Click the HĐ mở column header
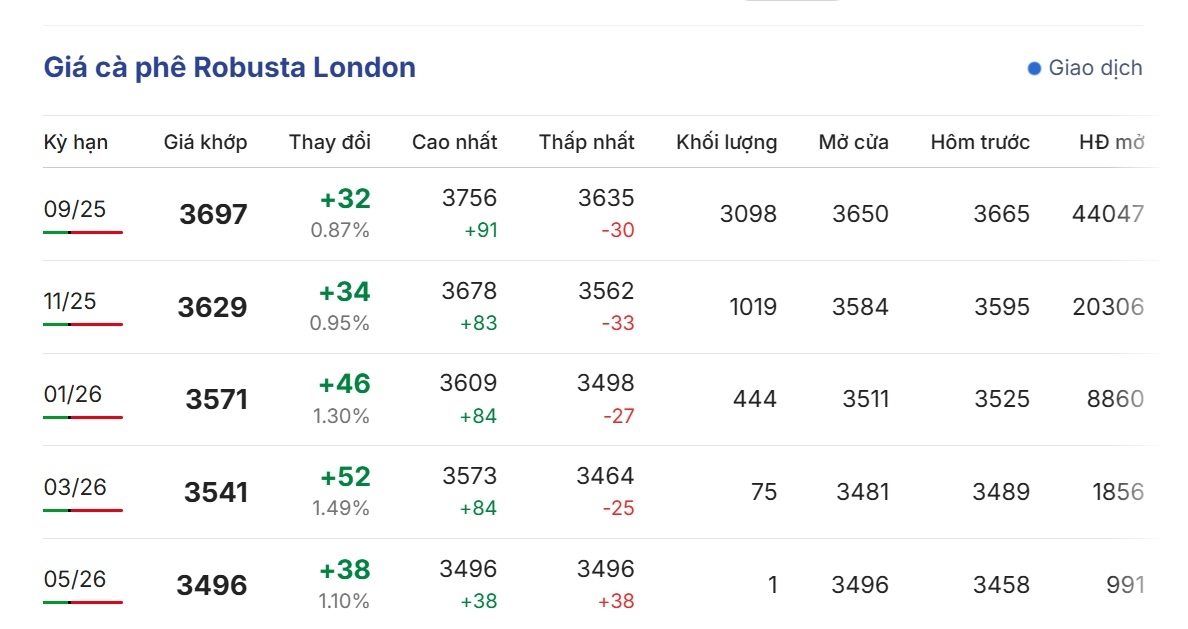Image resolution: width=1188 pixels, height=629 pixels. [x=1111, y=142]
